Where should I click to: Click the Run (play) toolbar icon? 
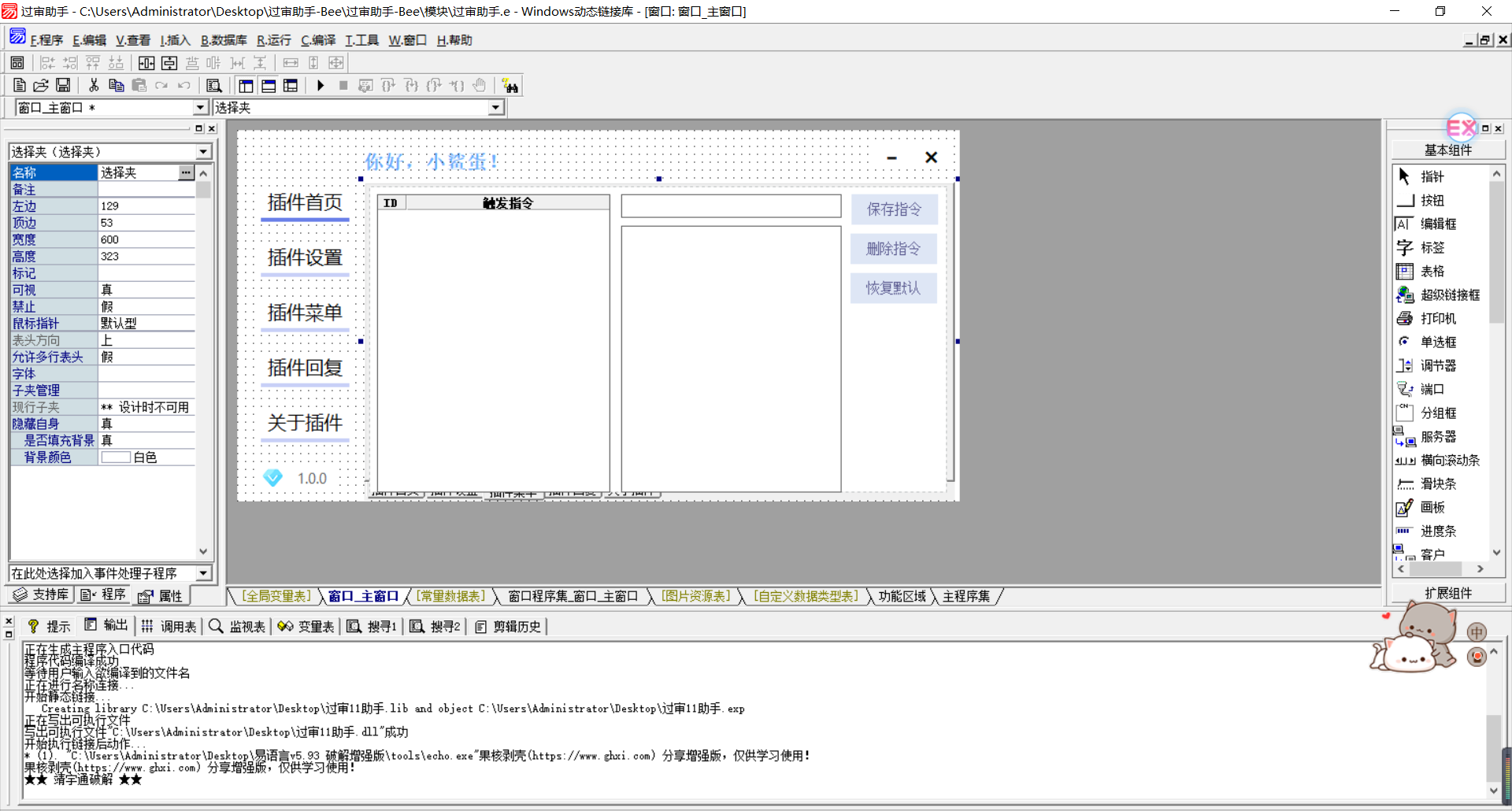(x=320, y=86)
